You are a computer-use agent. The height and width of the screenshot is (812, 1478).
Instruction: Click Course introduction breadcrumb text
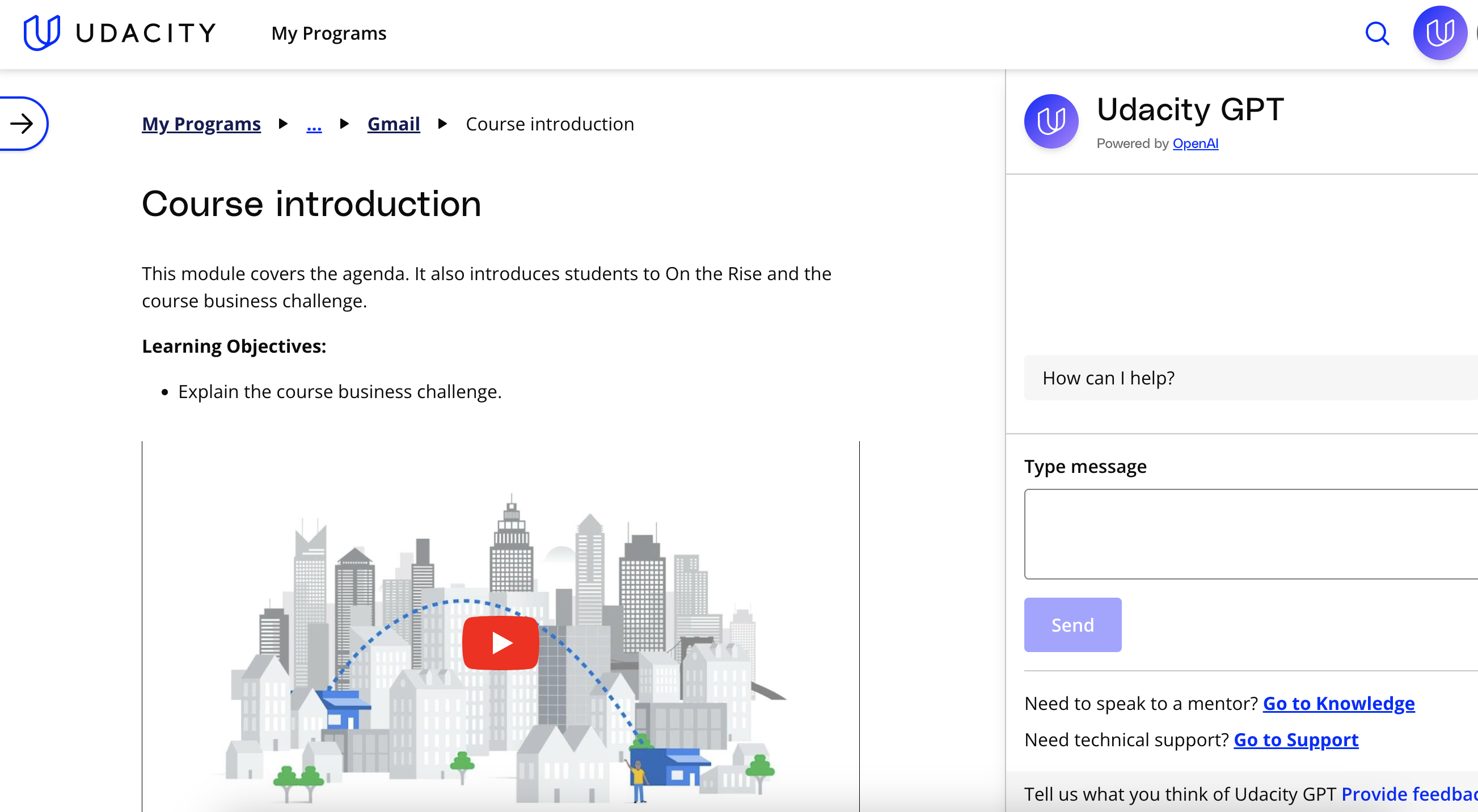550,124
